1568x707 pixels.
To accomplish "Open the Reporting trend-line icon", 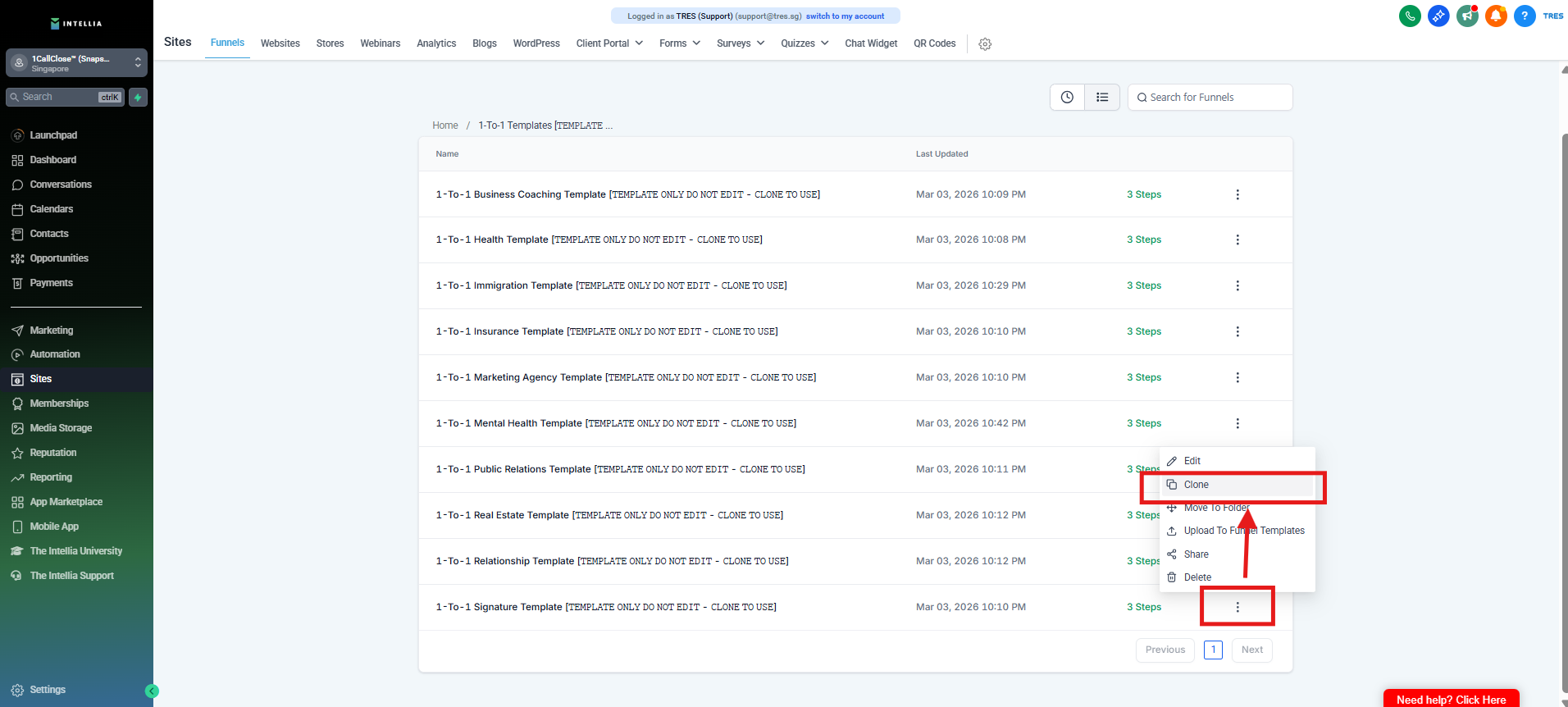I will click(17, 477).
